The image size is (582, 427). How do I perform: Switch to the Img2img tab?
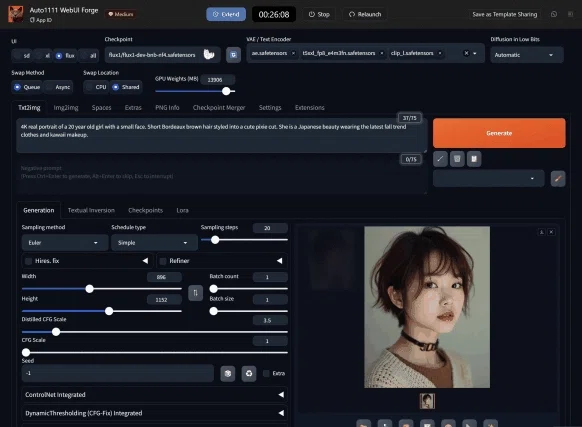(66, 108)
